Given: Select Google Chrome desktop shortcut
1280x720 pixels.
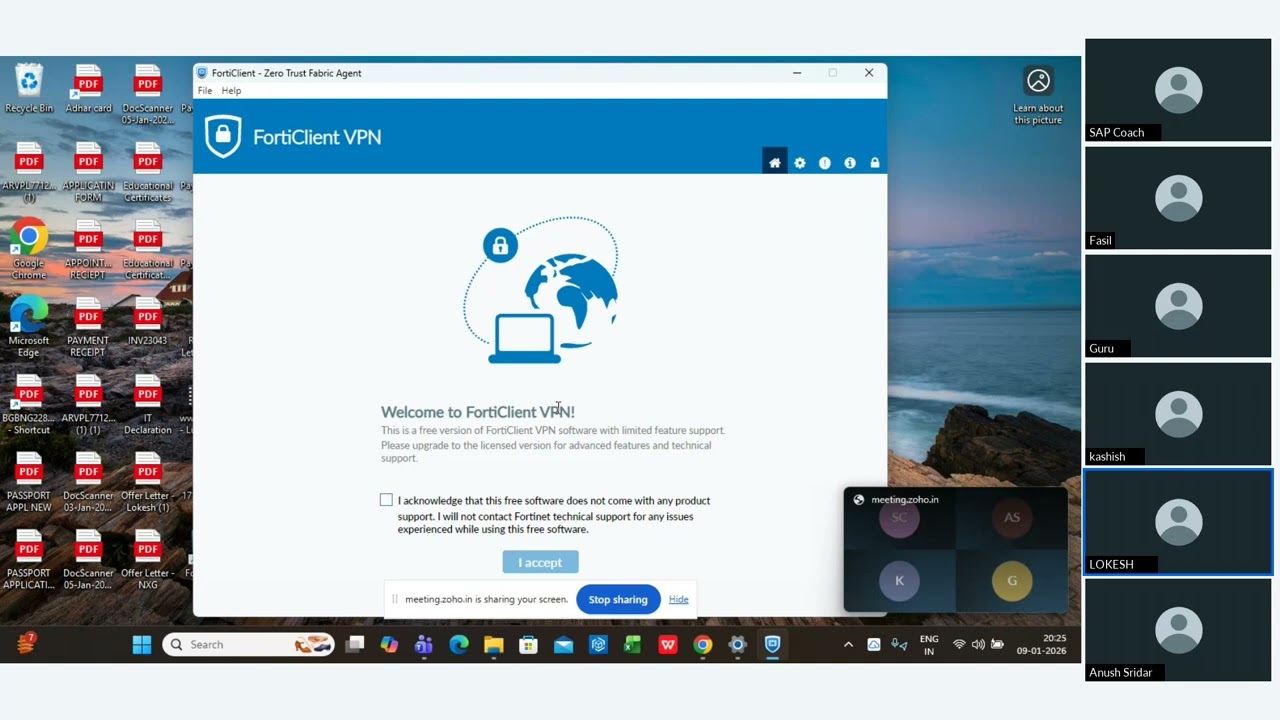Looking at the screenshot, I should pyautogui.click(x=29, y=250).
